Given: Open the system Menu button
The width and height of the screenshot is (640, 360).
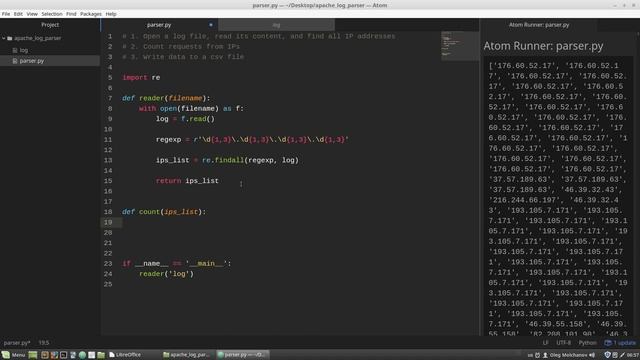Looking at the screenshot, I should (13, 355).
